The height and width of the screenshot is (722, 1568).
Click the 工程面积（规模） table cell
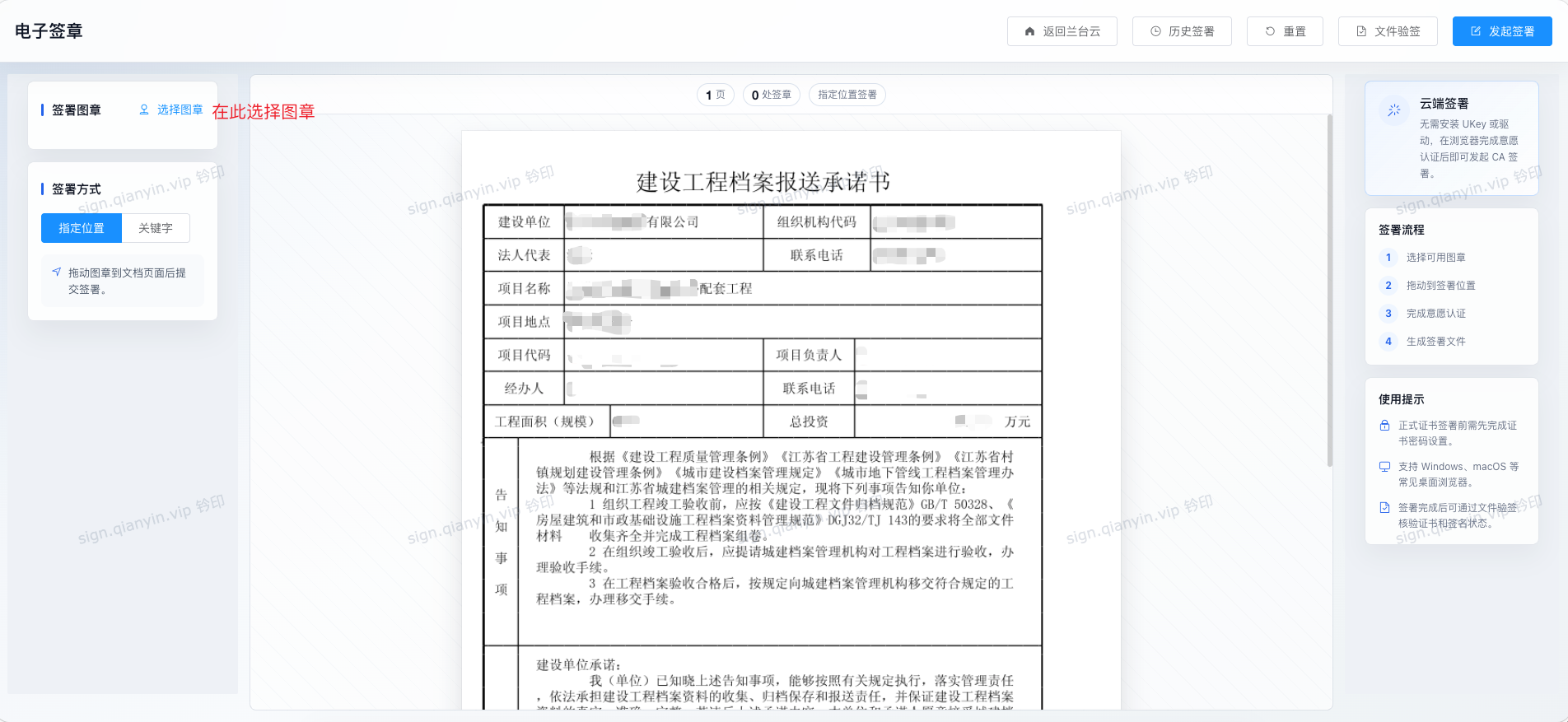[x=546, y=422]
